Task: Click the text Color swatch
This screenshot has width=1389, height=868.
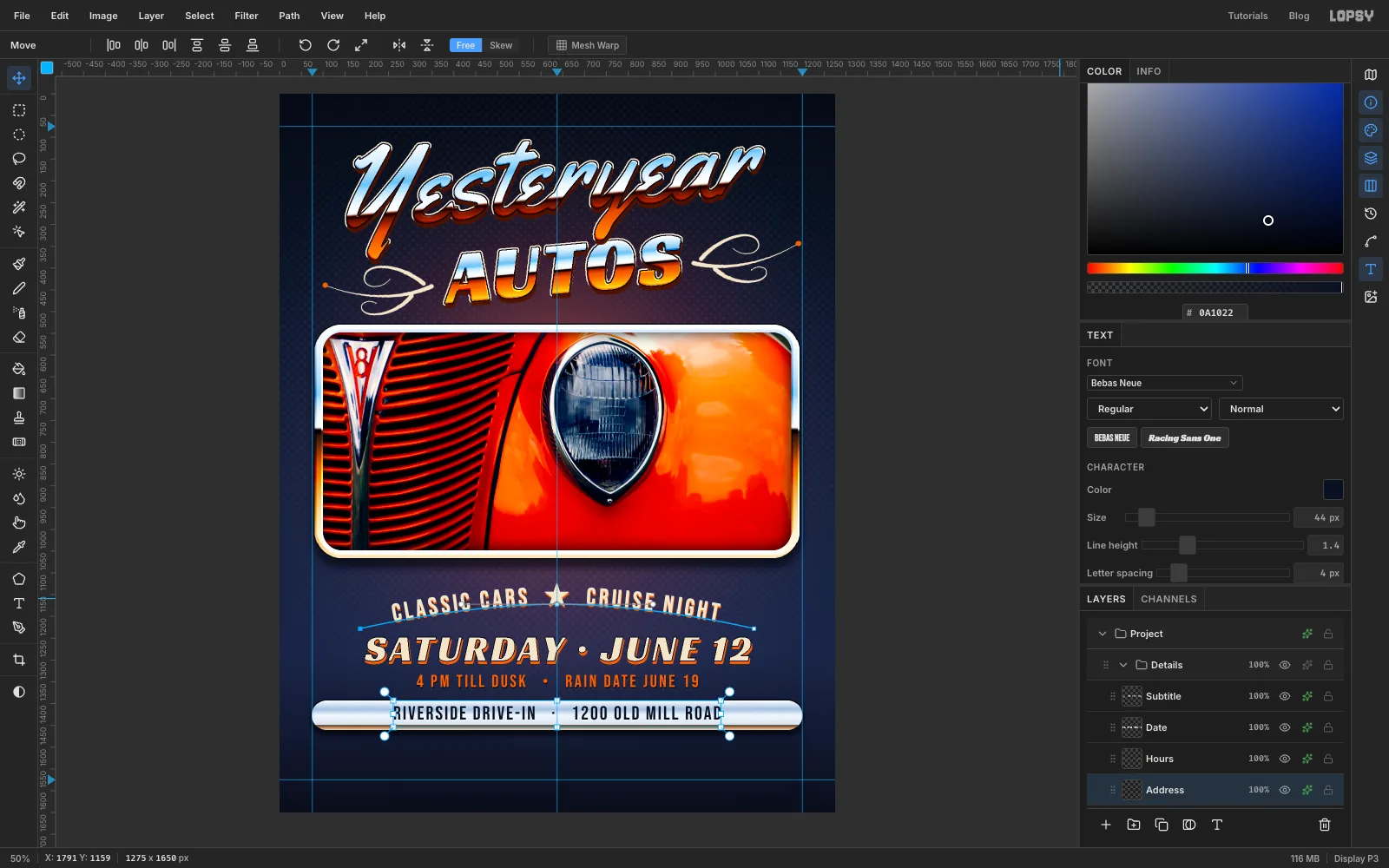Action: point(1333,490)
